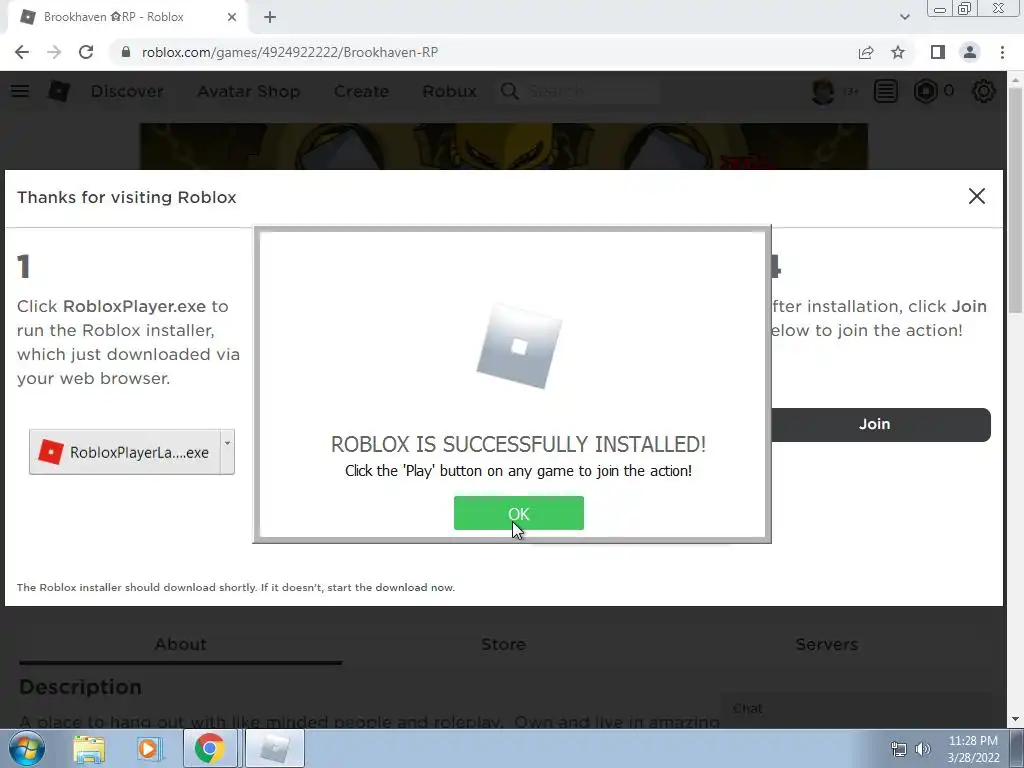Open the Create page

[361, 91]
